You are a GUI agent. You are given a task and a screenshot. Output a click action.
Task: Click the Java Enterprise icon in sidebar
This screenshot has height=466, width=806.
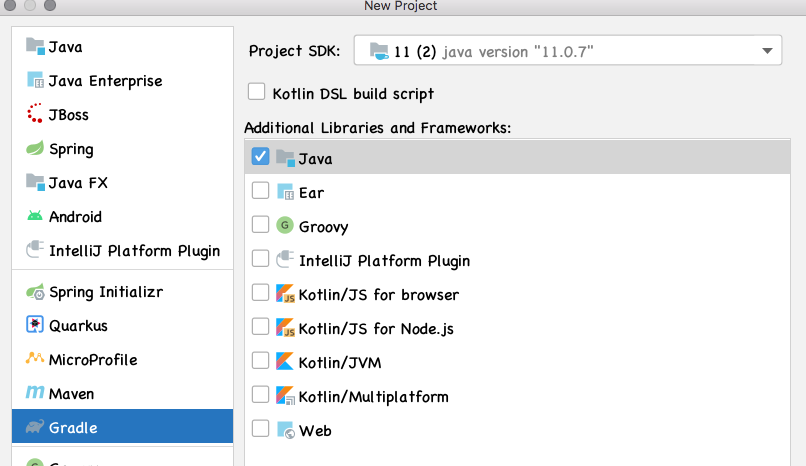[35, 80]
